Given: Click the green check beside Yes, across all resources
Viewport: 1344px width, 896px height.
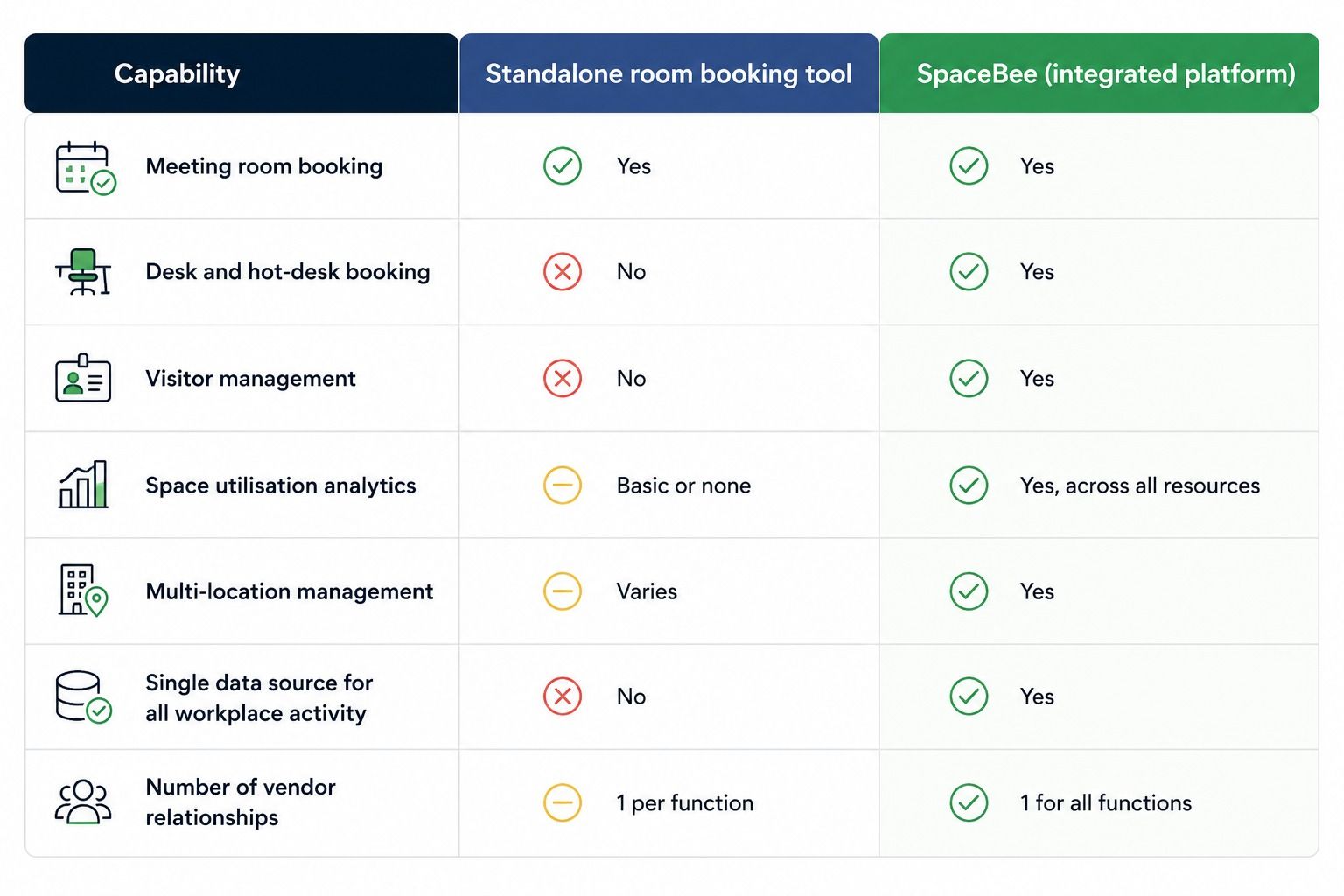Looking at the screenshot, I should (x=969, y=485).
